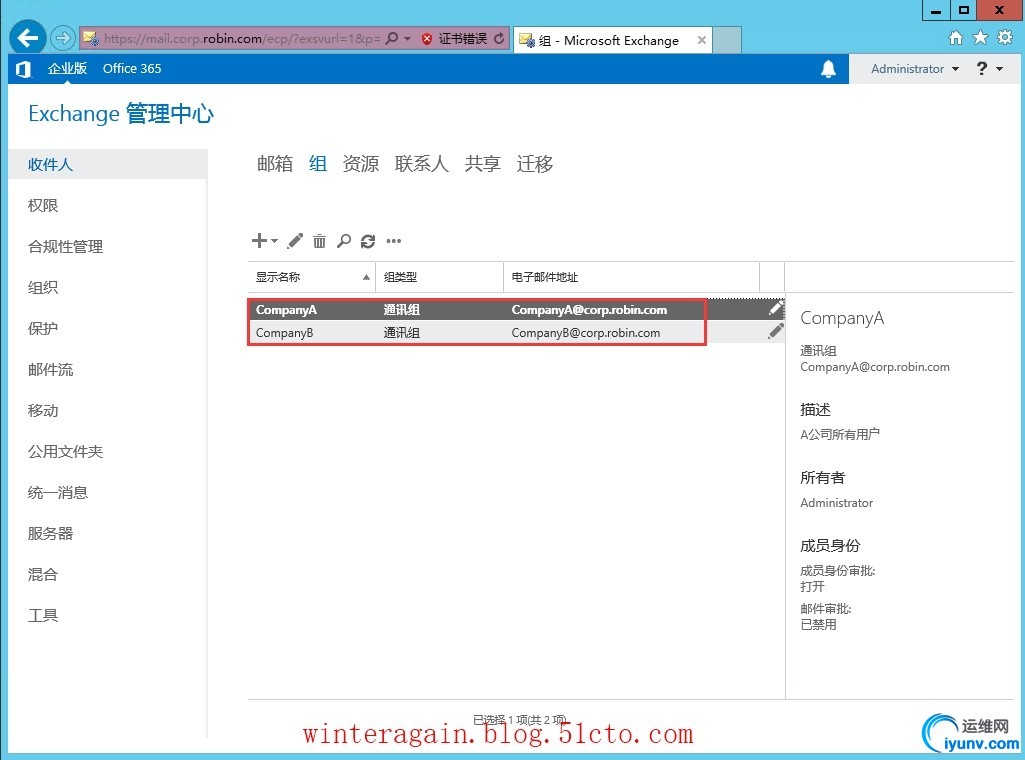
Task: Switch to the 迁移 tab
Action: pyautogui.click(x=535, y=163)
